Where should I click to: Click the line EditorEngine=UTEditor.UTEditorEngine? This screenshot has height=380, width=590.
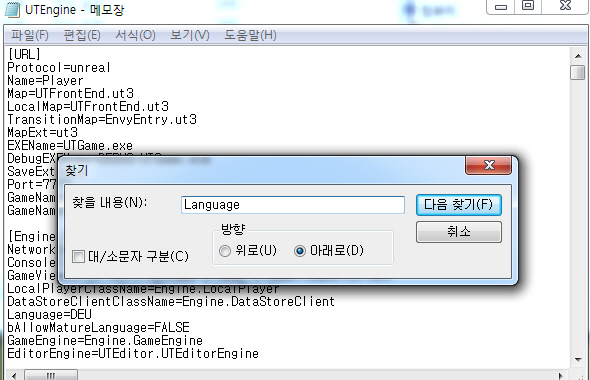pyautogui.click(x=133, y=353)
